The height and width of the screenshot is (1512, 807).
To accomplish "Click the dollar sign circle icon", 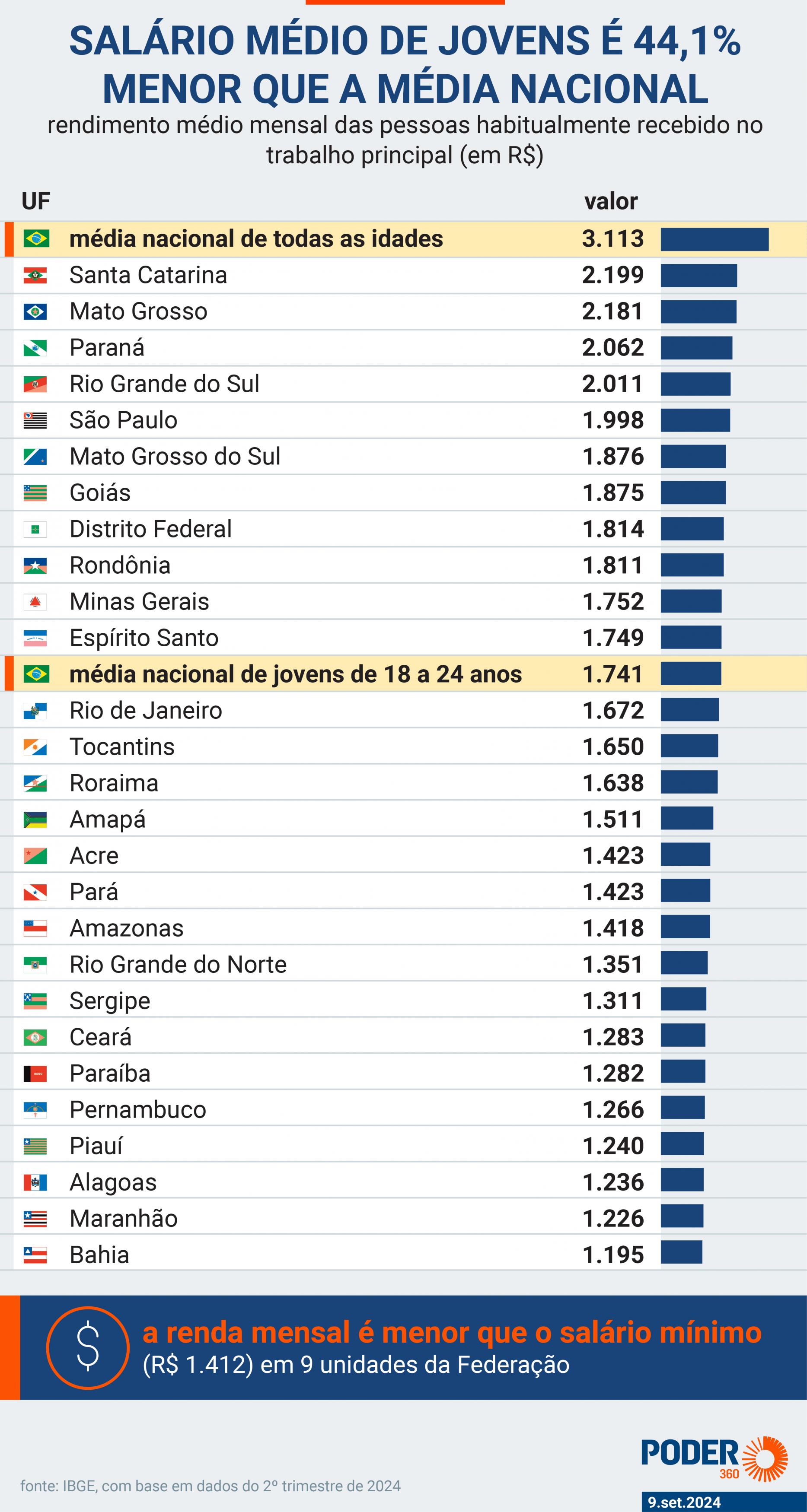I will [x=88, y=1348].
